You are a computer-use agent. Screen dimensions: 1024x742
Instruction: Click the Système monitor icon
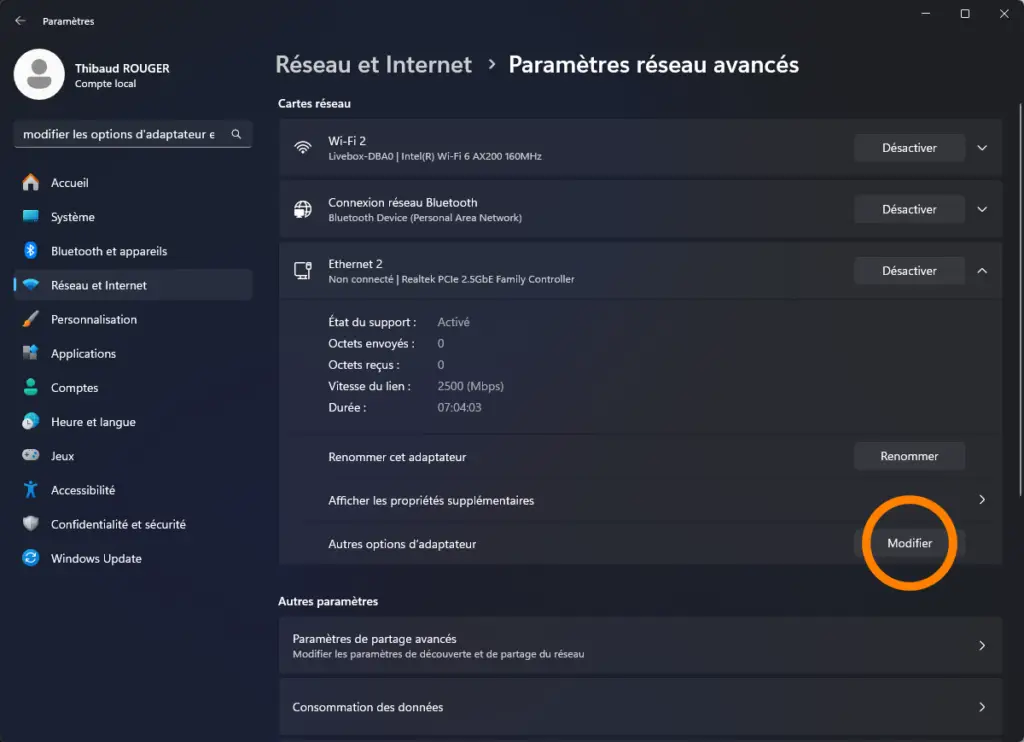[x=31, y=216]
